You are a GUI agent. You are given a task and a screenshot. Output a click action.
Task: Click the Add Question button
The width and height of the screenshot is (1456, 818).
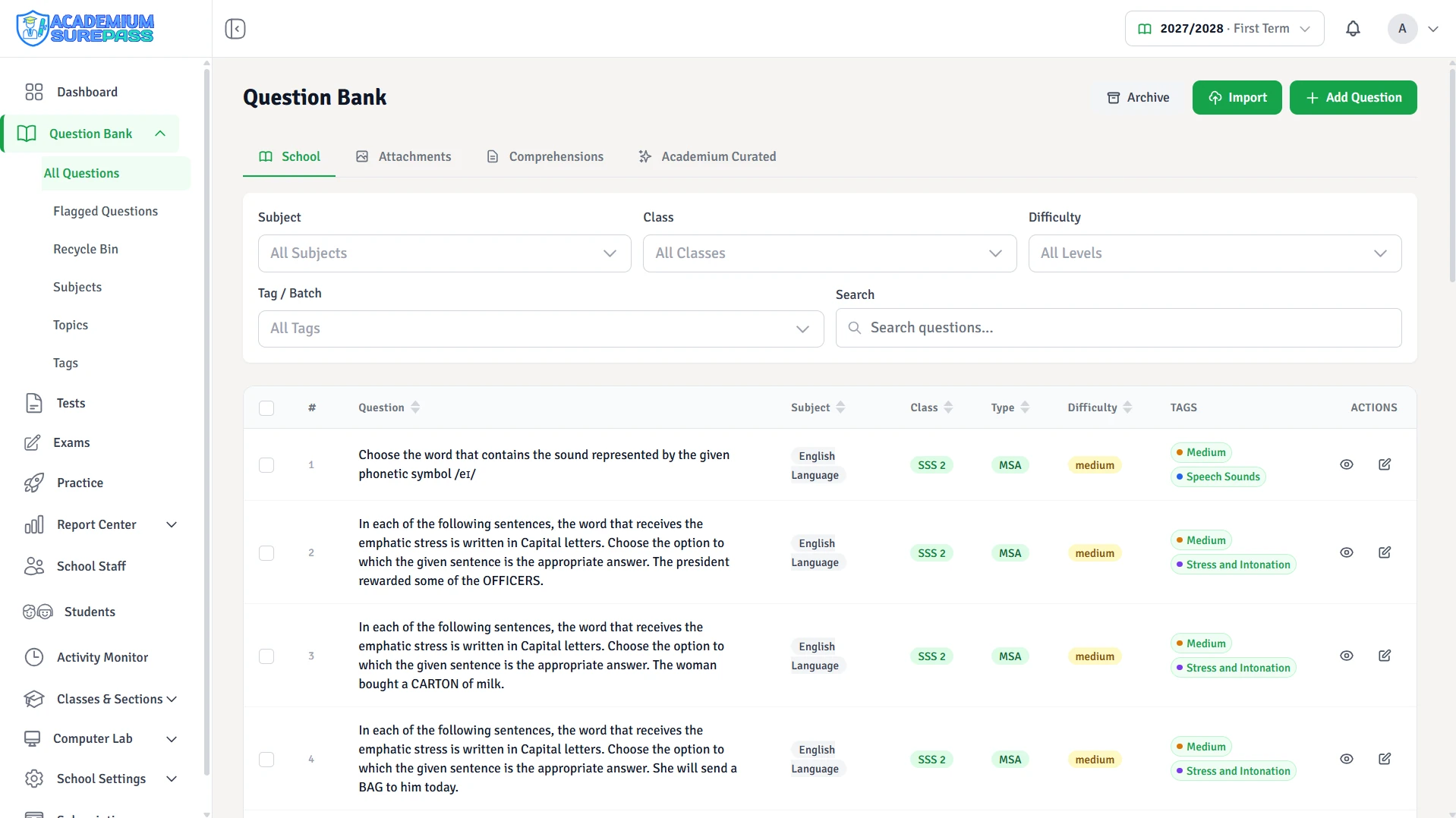click(x=1353, y=97)
